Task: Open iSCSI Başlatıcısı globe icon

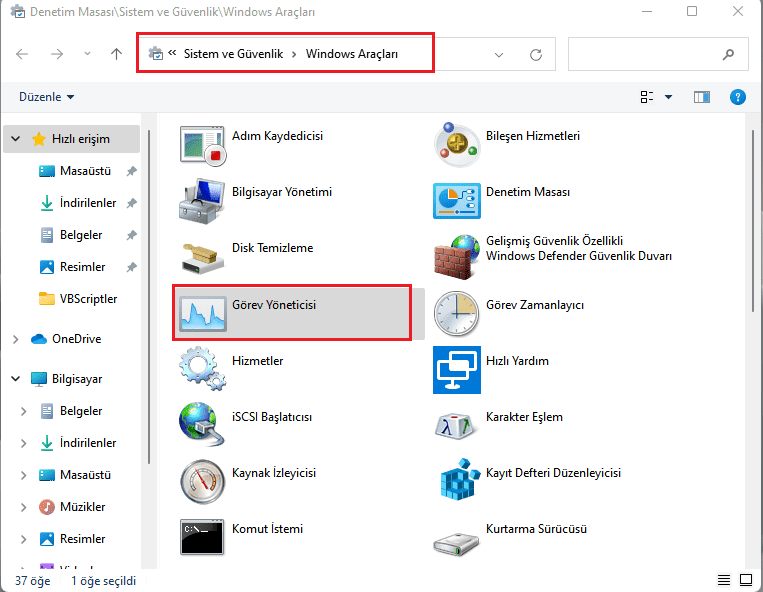Action: pyautogui.click(x=202, y=425)
